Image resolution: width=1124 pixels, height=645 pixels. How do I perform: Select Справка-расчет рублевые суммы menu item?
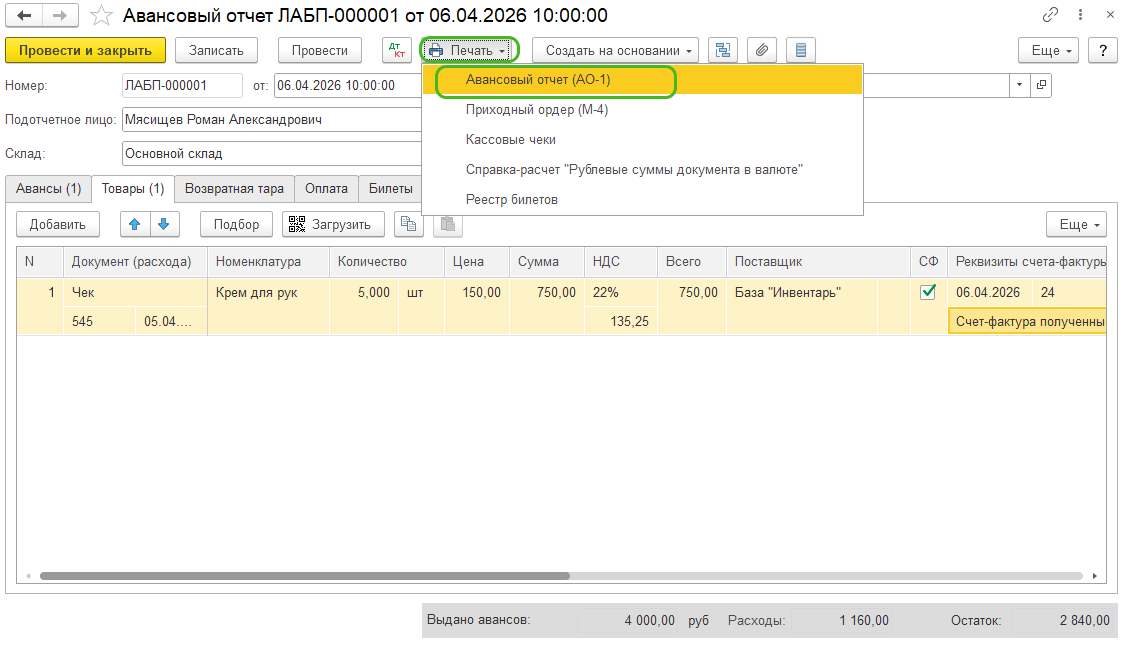(x=642, y=170)
